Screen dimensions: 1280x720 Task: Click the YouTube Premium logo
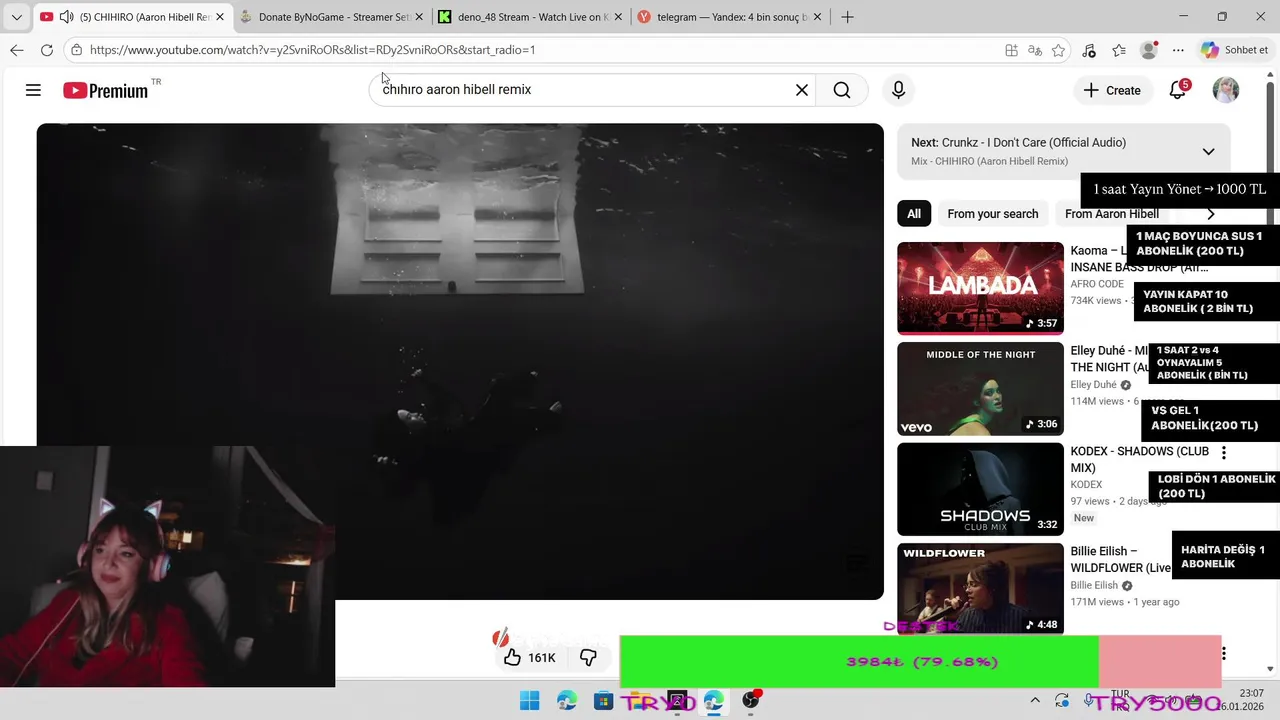(106, 90)
